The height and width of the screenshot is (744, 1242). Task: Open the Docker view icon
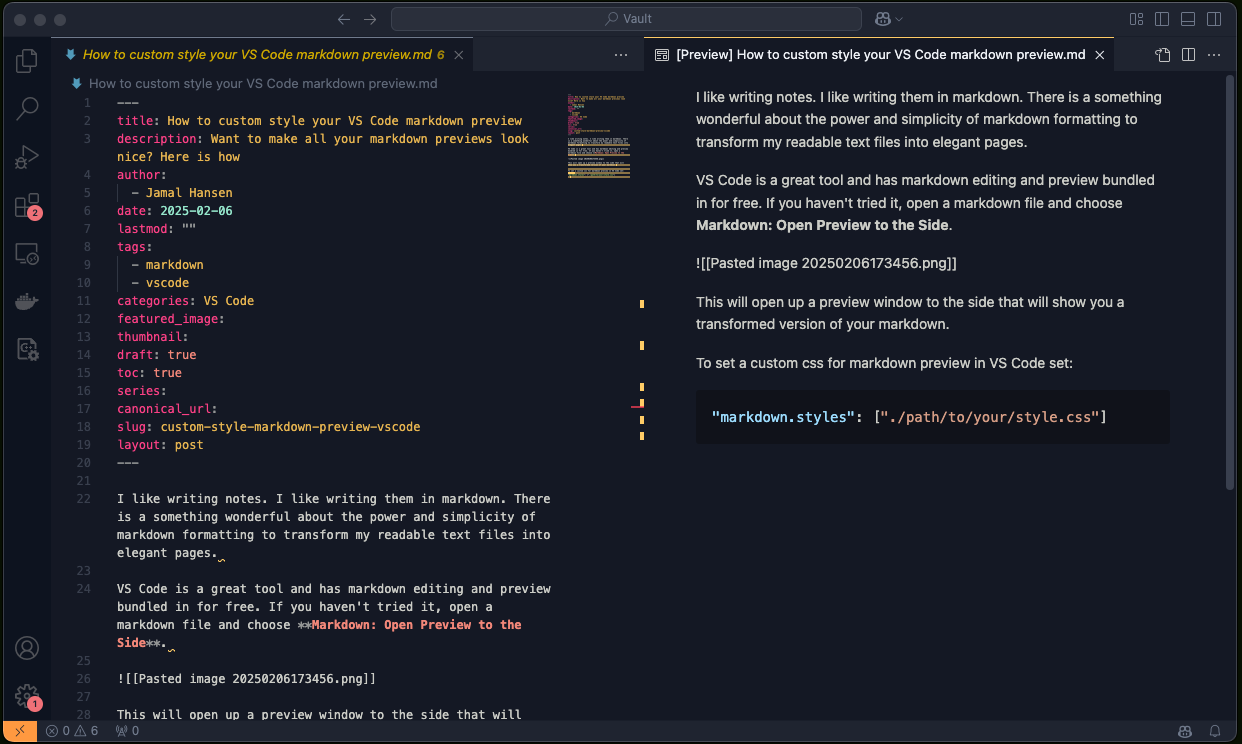click(x=27, y=302)
